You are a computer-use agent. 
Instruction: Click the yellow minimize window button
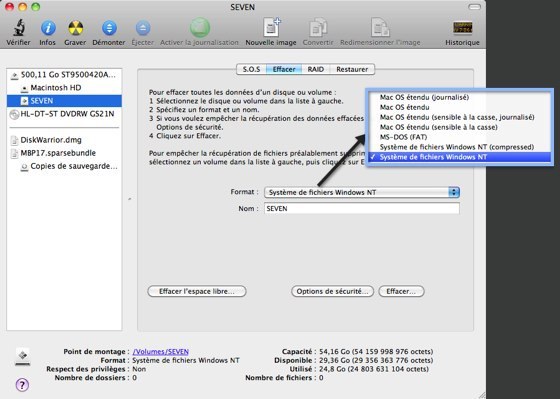click(22, 7)
